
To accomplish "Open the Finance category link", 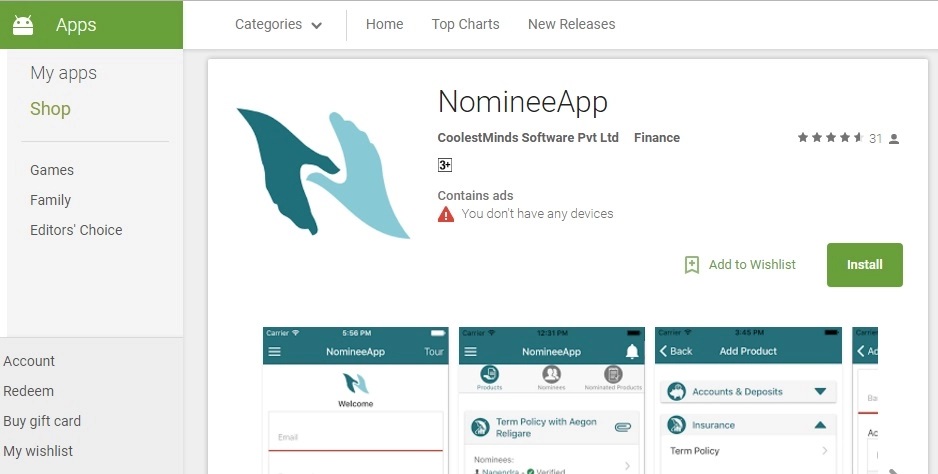I will (657, 138).
